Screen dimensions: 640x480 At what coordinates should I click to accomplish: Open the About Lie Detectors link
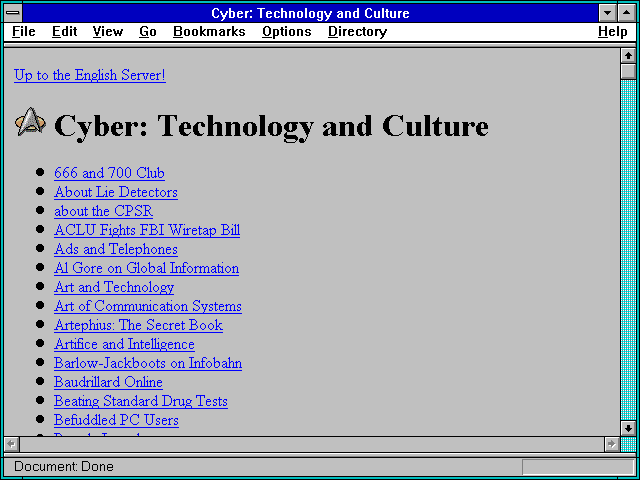(x=116, y=192)
